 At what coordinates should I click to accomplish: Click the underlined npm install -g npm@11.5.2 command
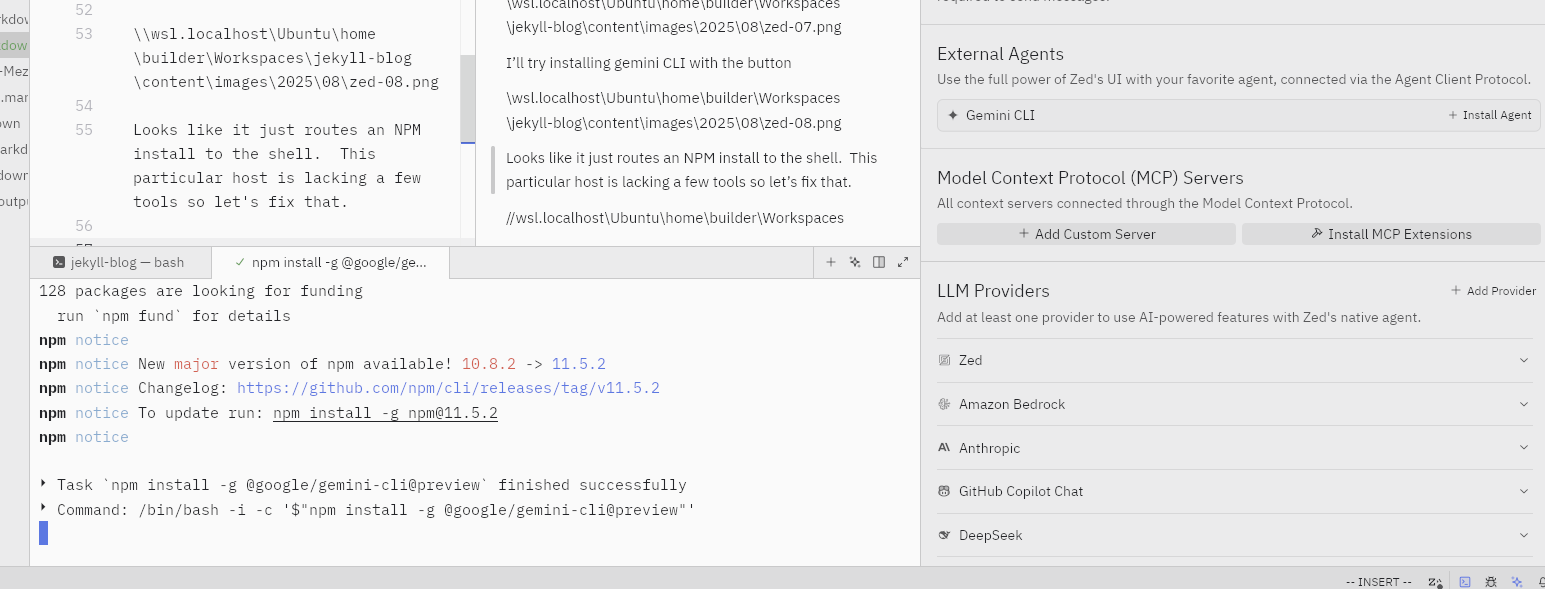385,413
